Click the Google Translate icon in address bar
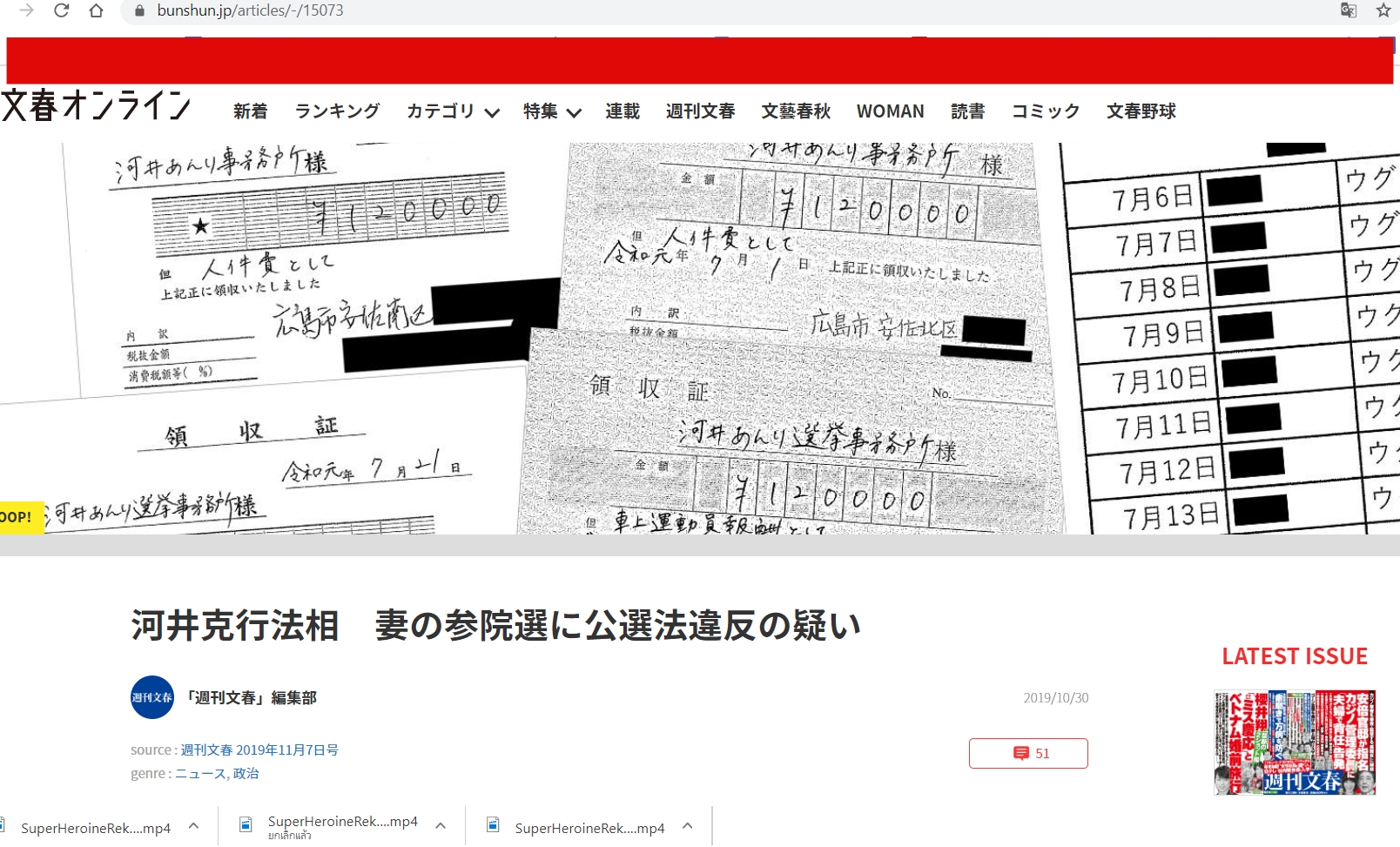Screen dimensions: 1400x847 point(1348,10)
